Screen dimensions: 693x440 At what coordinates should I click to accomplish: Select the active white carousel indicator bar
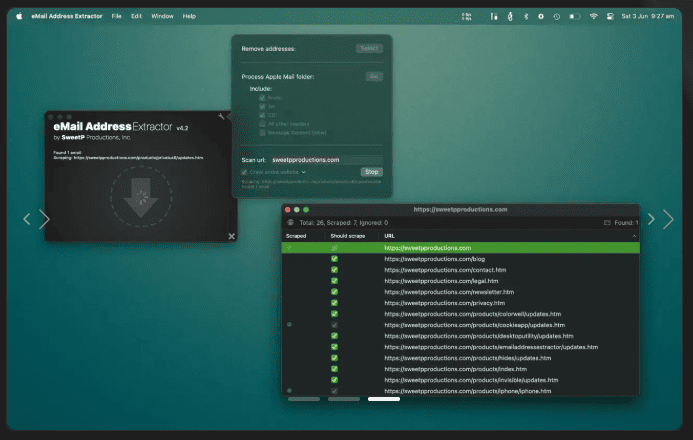(384, 399)
